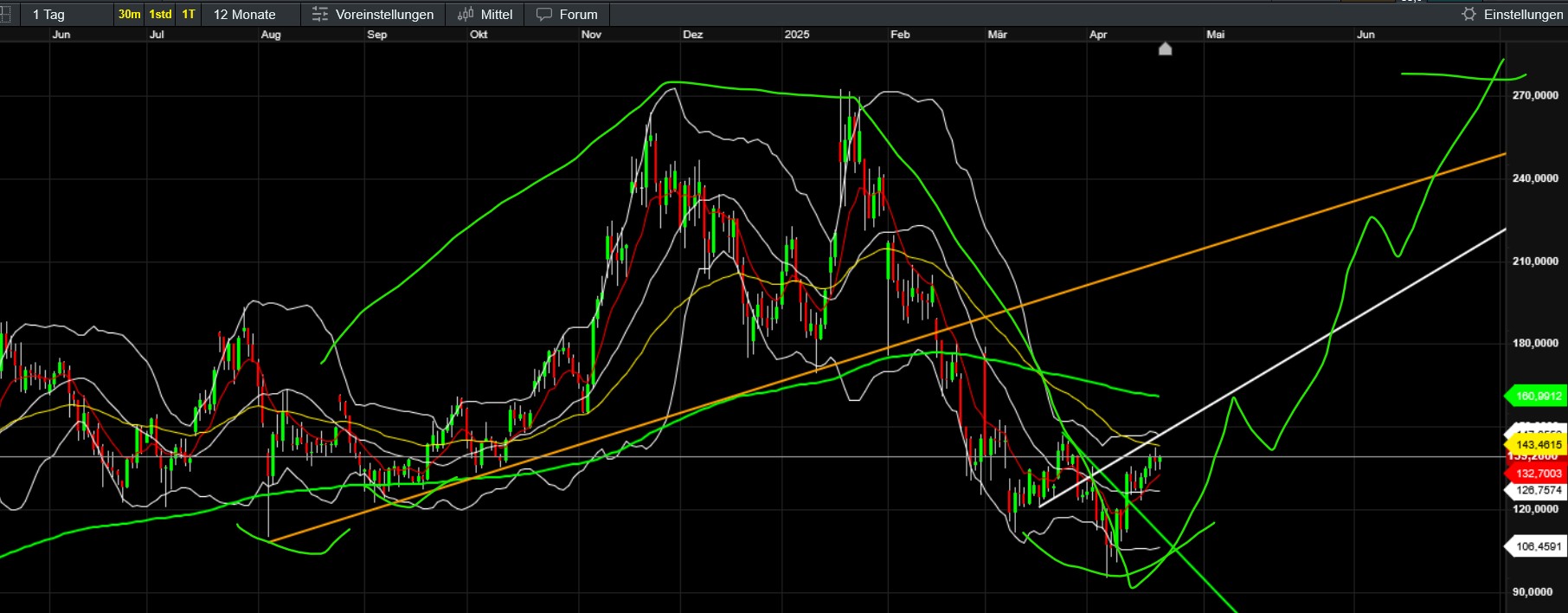Click the layout grid icon at top-left
This screenshot has width=1568, height=613.
tap(5, 15)
